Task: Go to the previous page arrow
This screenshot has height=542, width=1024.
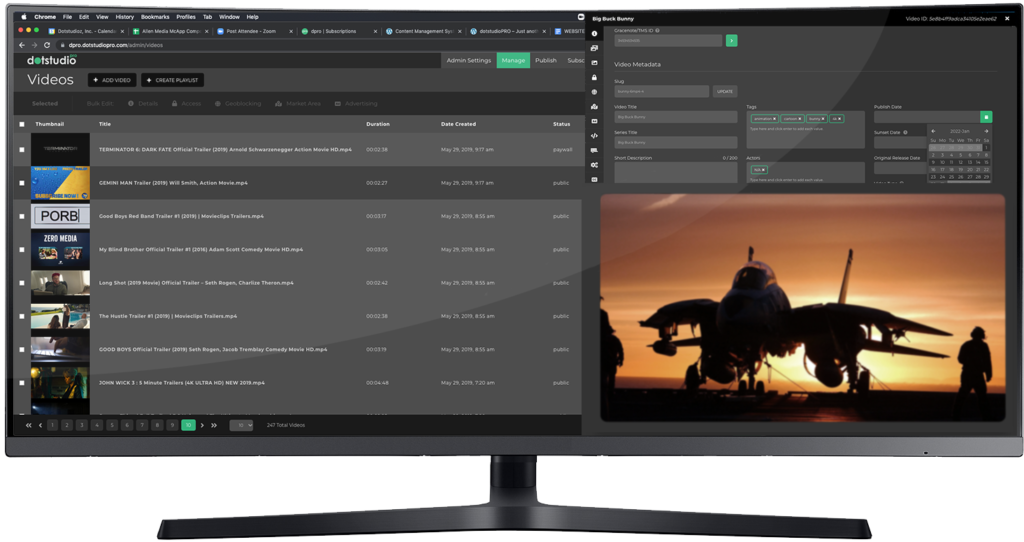Action: 40,425
